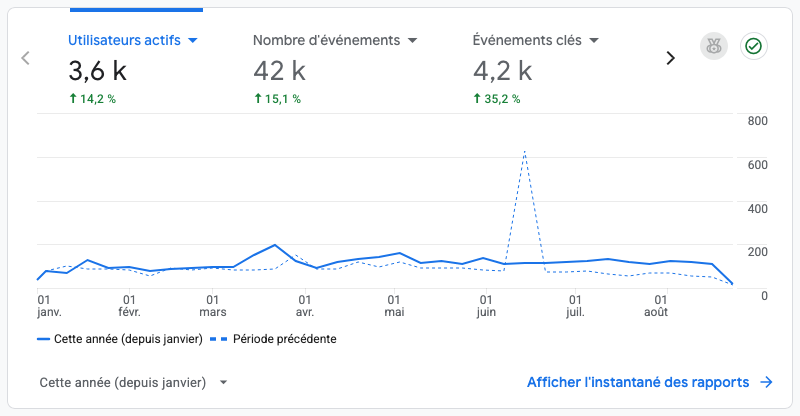Viewport: 800px width, 416px height.
Task: Click the Période précédente legend label
Action: 285,339
